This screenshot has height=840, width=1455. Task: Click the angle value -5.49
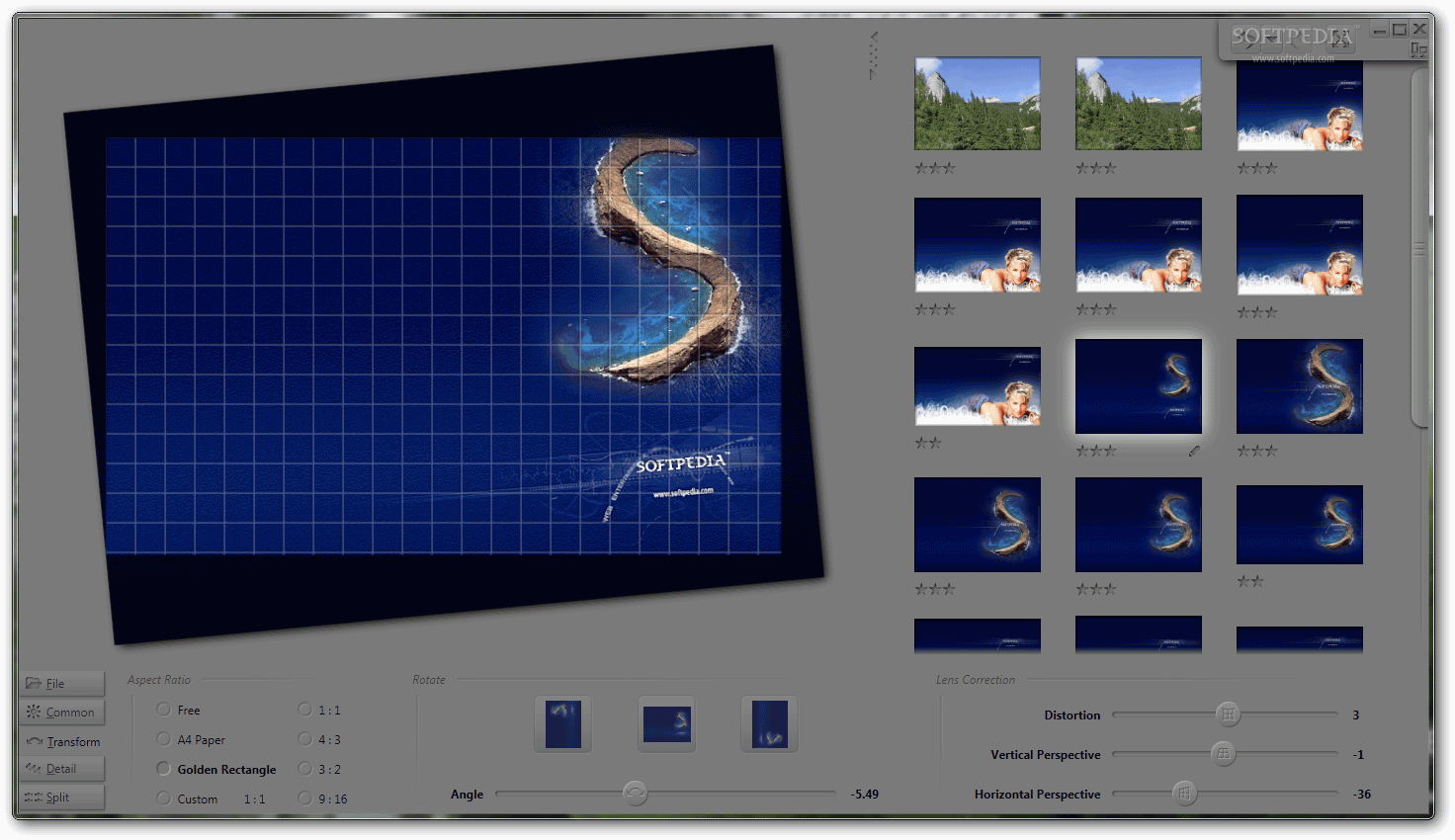pos(865,794)
